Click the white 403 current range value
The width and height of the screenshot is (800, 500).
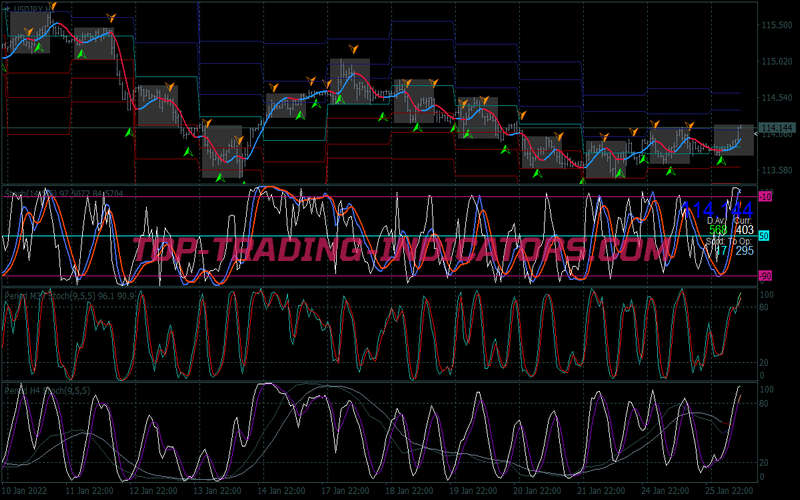(x=744, y=230)
